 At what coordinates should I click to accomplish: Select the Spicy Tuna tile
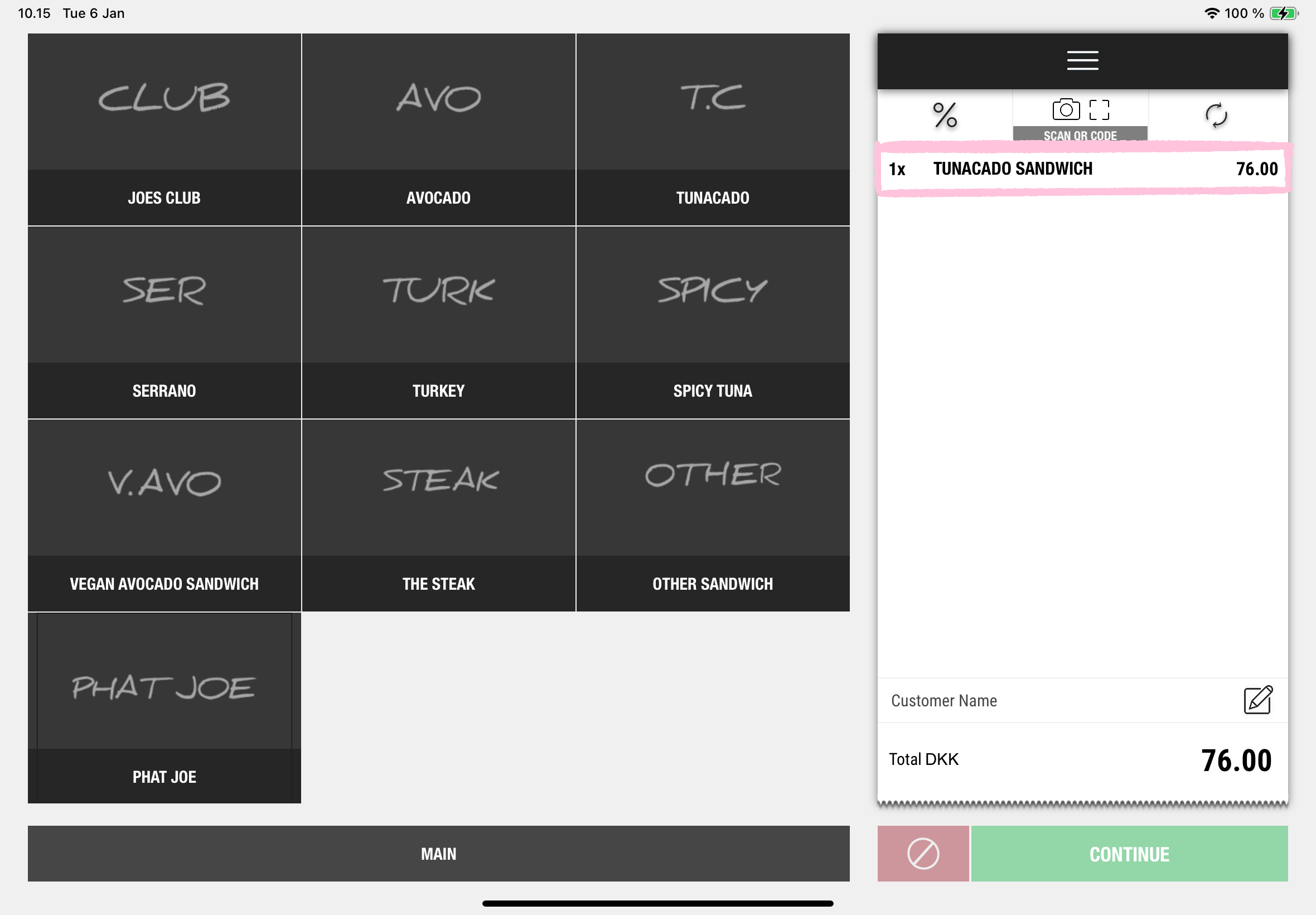click(712, 322)
